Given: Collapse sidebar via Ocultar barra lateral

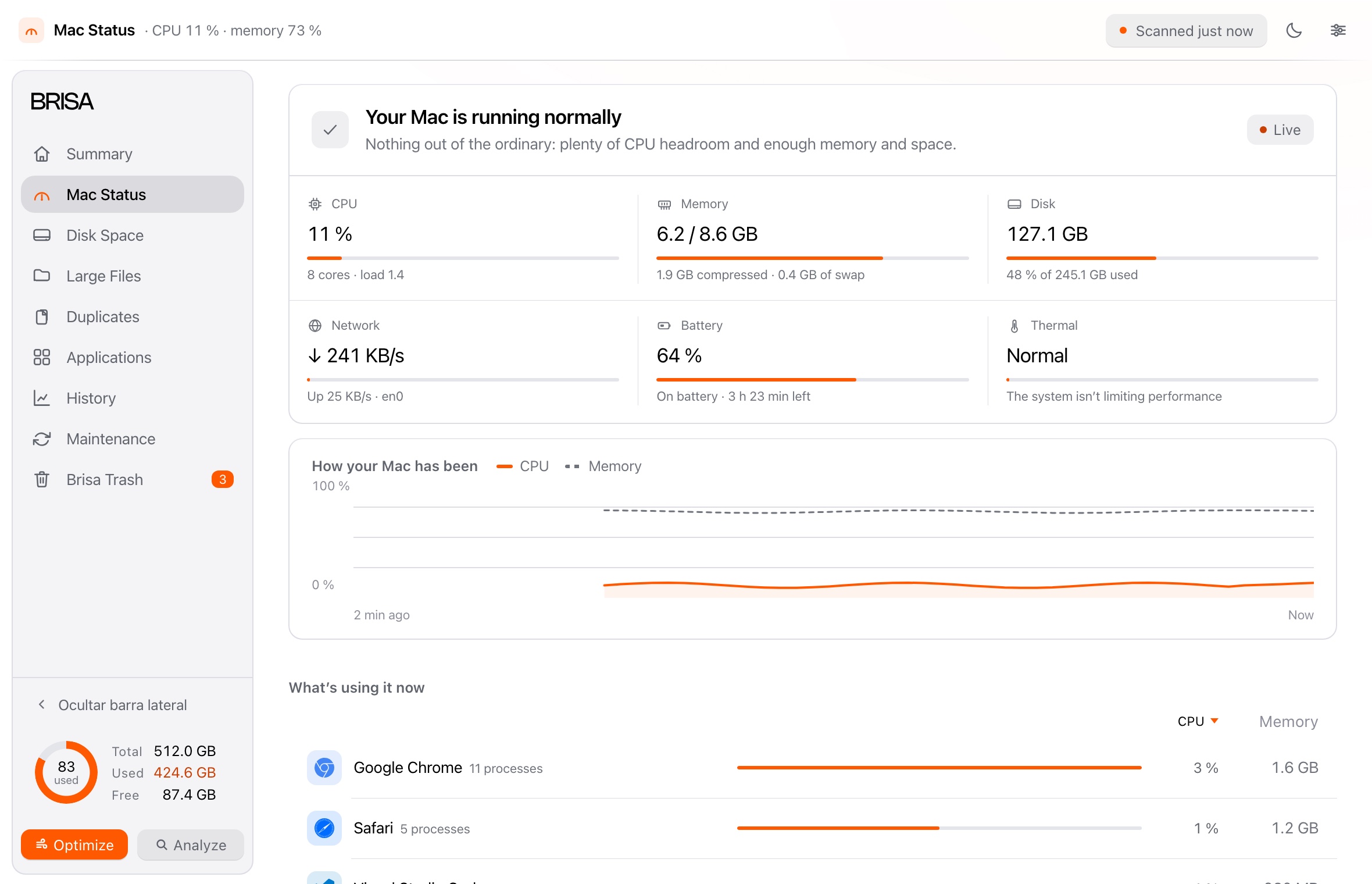Looking at the screenshot, I should point(113,705).
